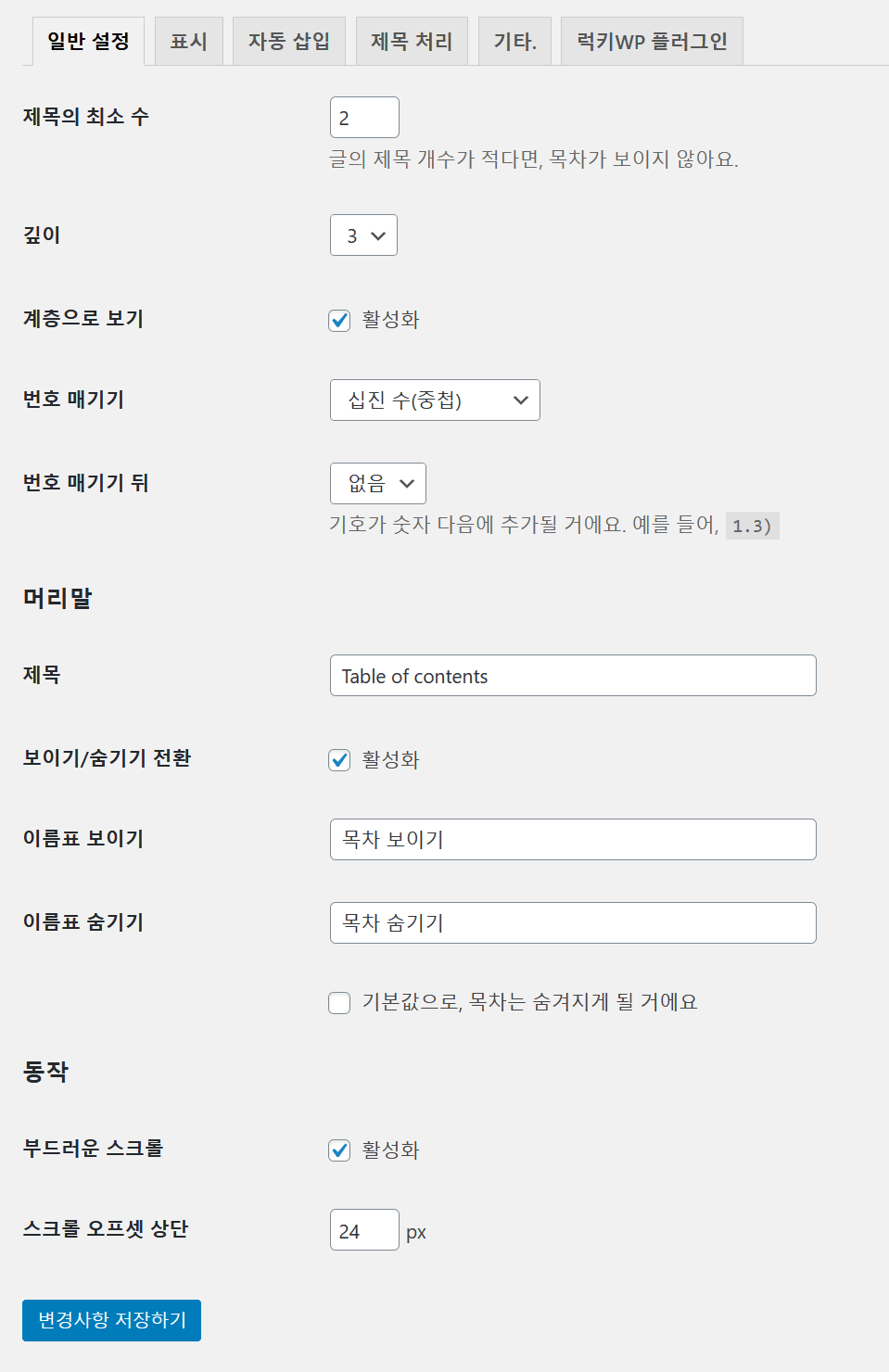889x1372 pixels.
Task: Click the 변경사항 저장하기 button
Action: pos(110,1320)
